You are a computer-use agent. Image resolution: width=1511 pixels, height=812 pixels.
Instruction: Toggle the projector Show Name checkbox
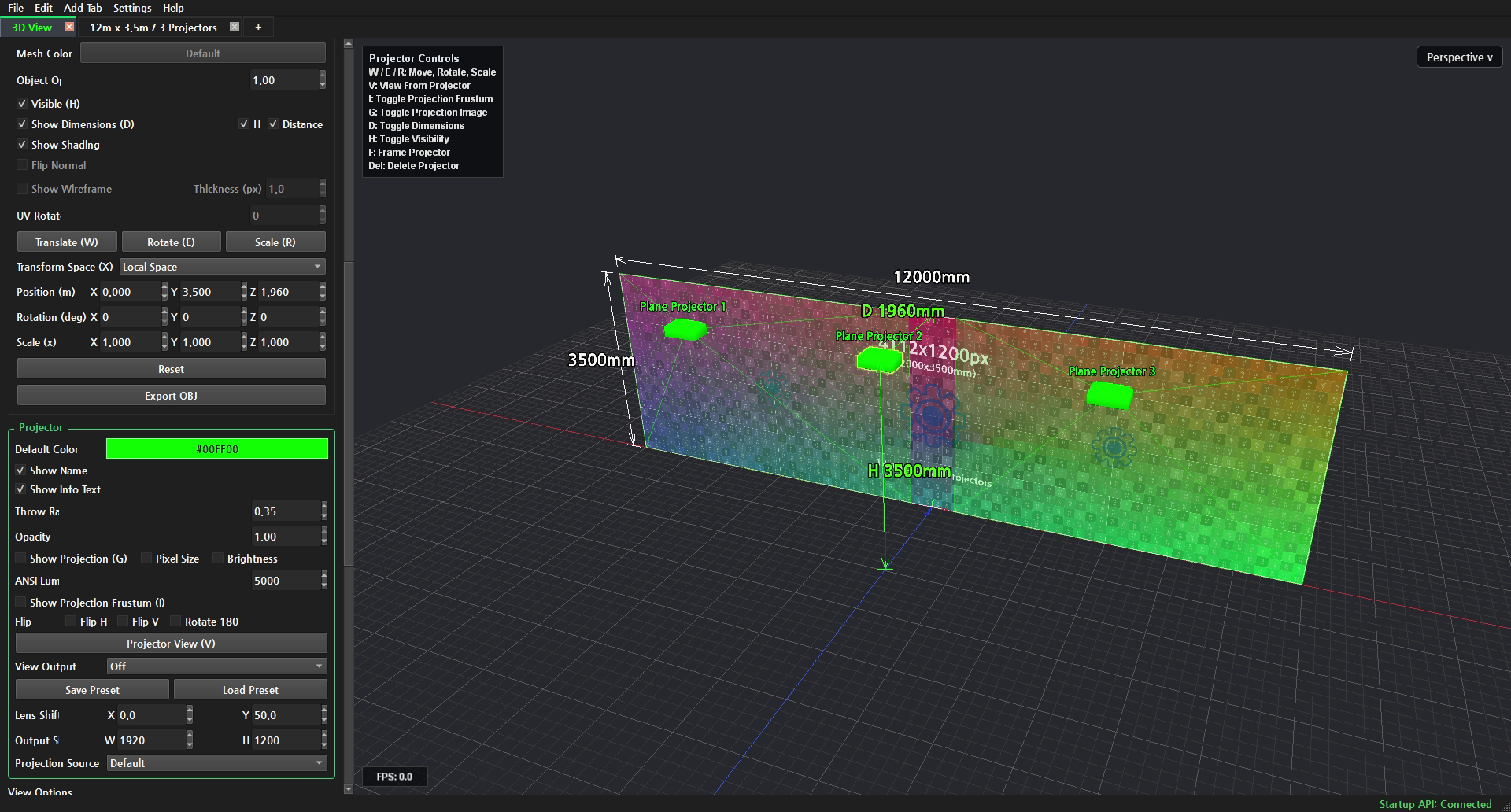point(20,471)
